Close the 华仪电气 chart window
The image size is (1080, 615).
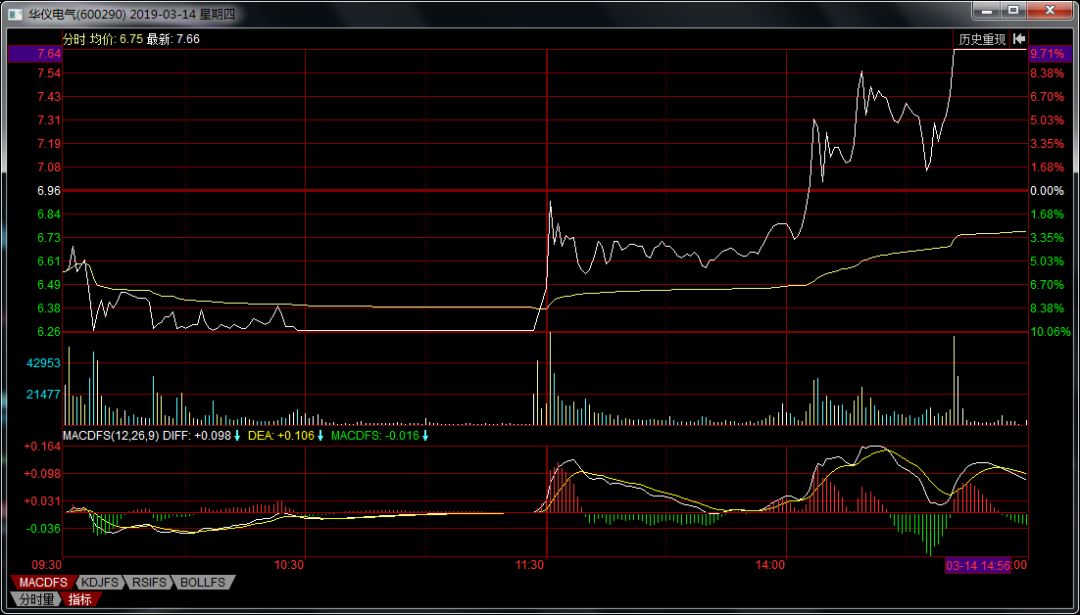pos(1050,10)
